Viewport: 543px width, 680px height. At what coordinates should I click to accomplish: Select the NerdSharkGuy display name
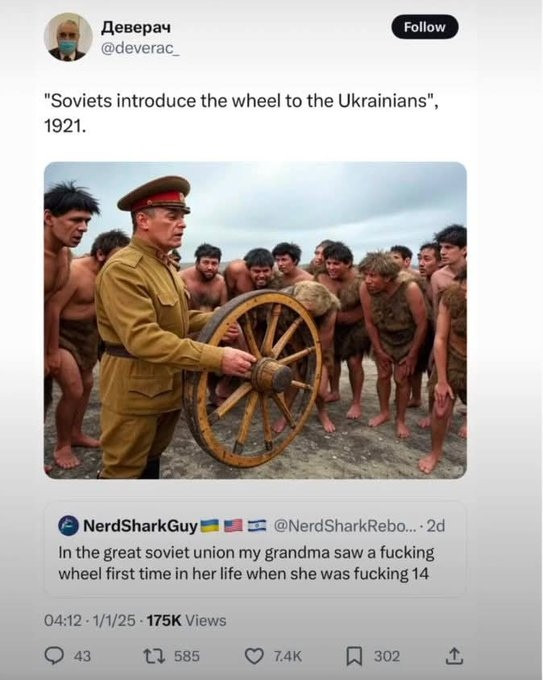coord(140,526)
